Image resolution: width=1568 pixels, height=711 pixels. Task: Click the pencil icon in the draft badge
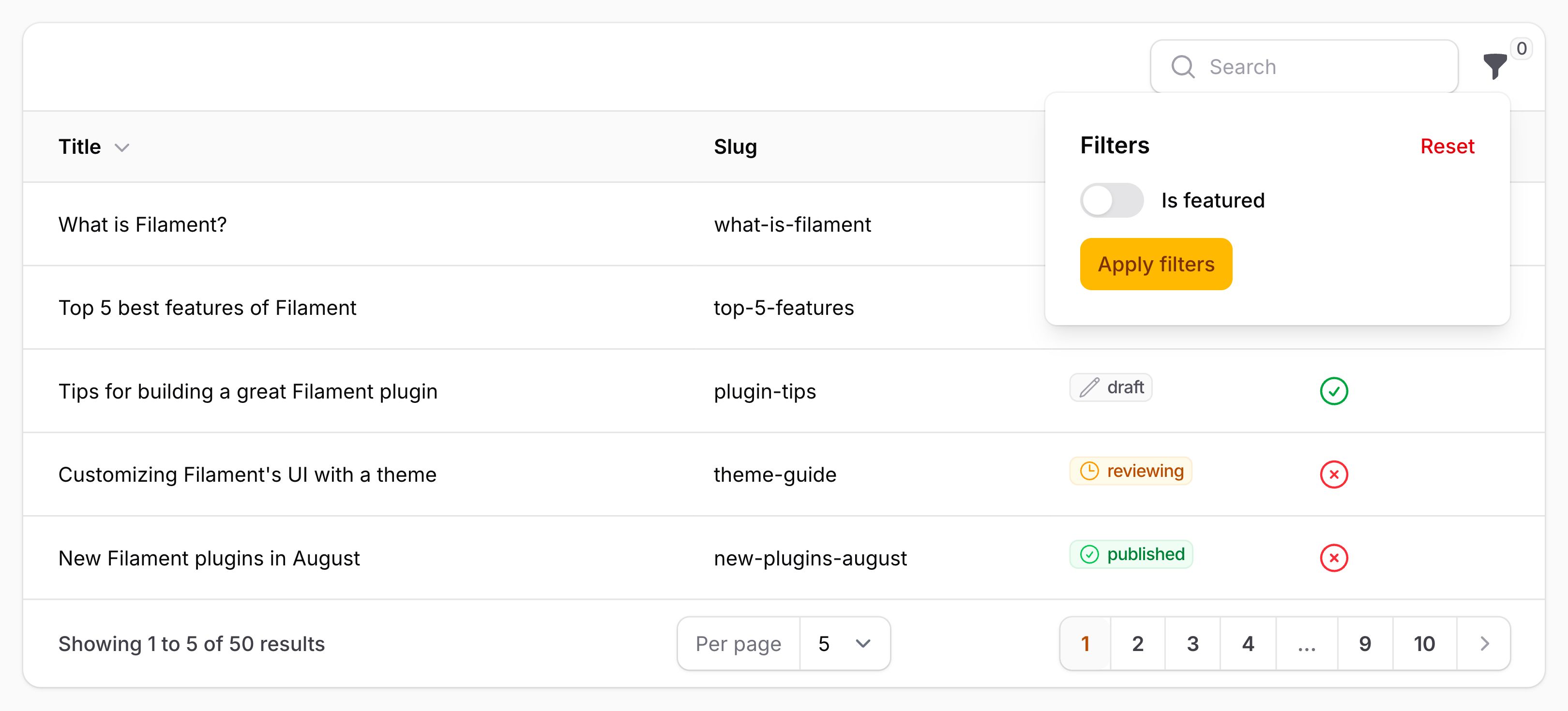[1089, 387]
